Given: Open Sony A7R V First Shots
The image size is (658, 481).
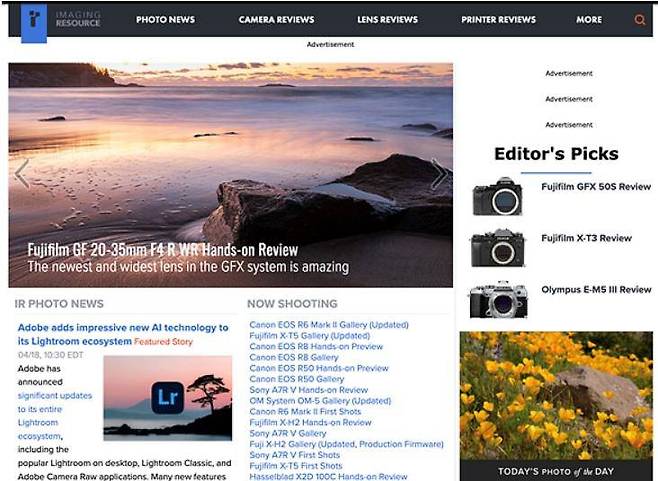Looking at the screenshot, I should coord(295,455).
